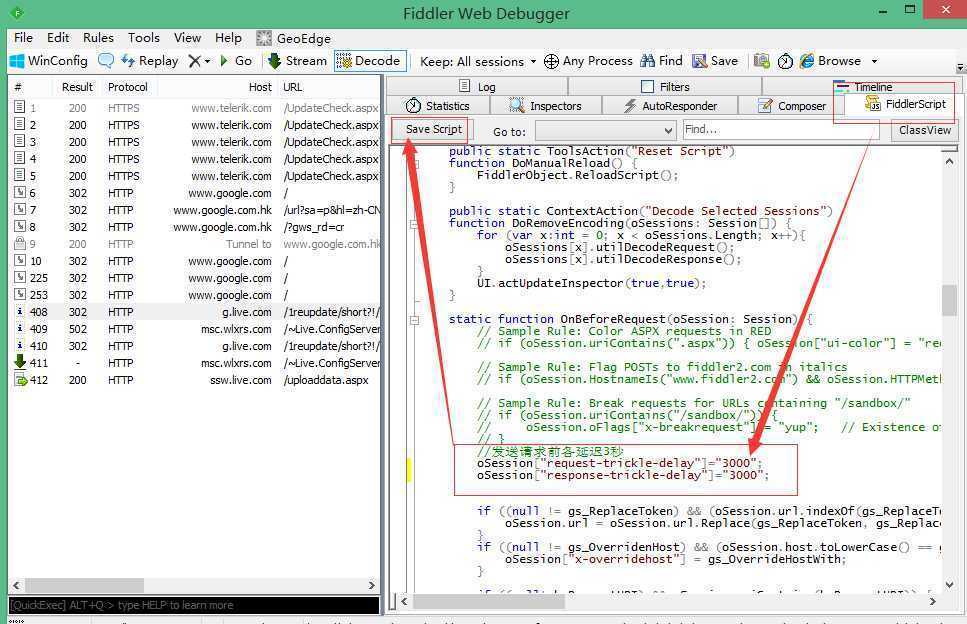Click the Browse Internet Explorer button
The height and width of the screenshot is (624, 967).
click(x=830, y=61)
